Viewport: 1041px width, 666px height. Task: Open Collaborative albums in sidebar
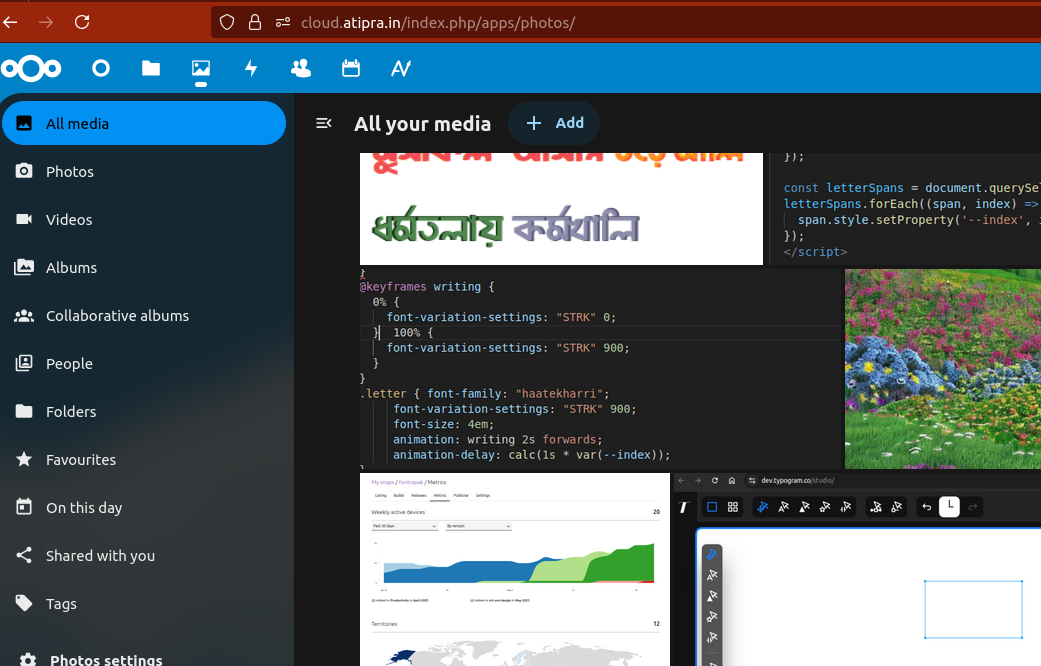(144, 315)
